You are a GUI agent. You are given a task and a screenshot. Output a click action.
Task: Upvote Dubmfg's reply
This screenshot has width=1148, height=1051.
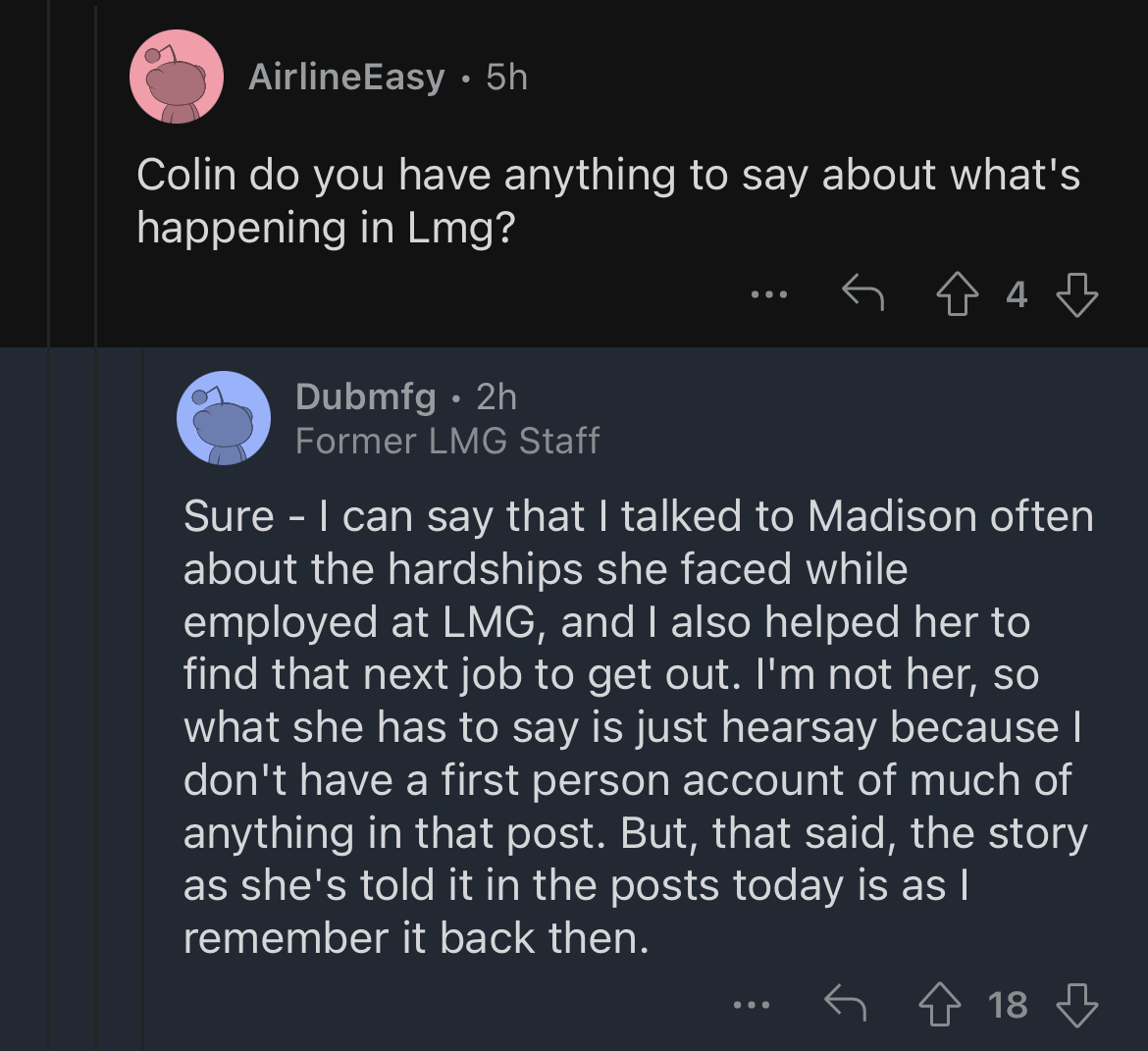tap(939, 1004)
